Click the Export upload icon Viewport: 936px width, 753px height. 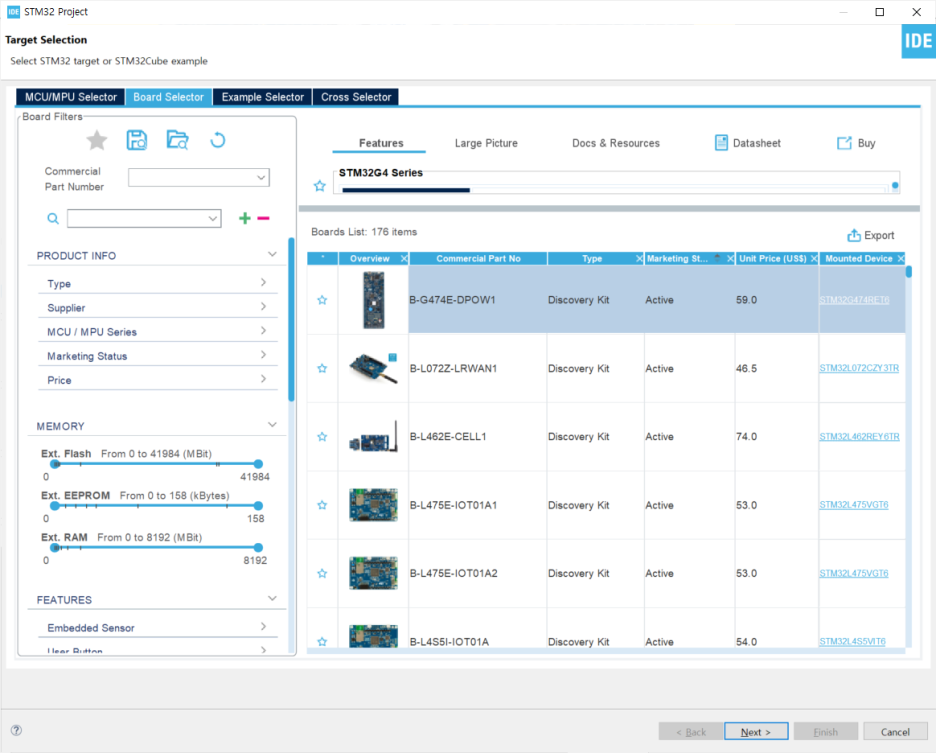click(x=854, y=235)
